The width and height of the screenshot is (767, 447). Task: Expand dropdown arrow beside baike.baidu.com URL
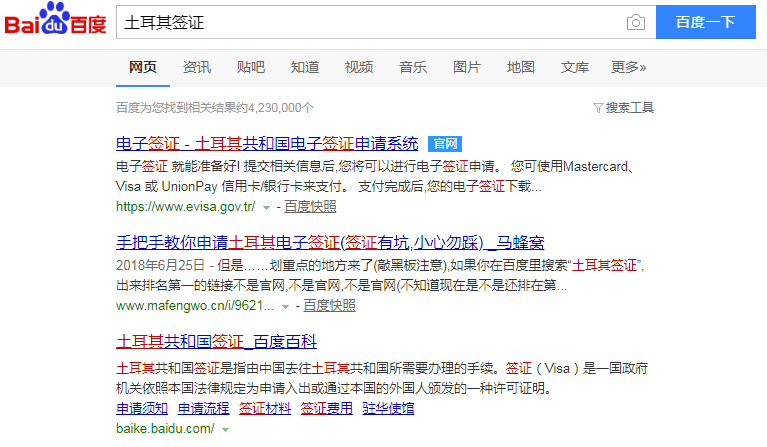click(226, 430)
